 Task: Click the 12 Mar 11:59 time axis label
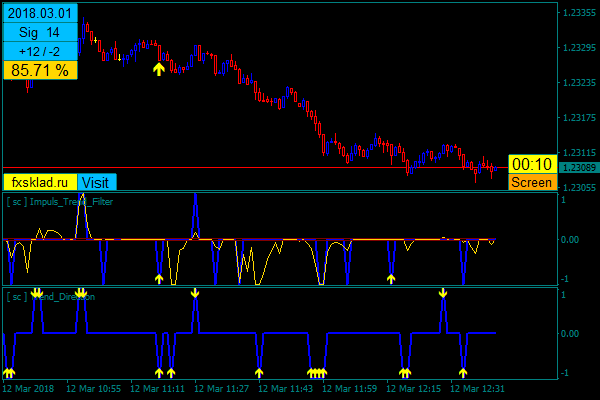tap(349, 389)
